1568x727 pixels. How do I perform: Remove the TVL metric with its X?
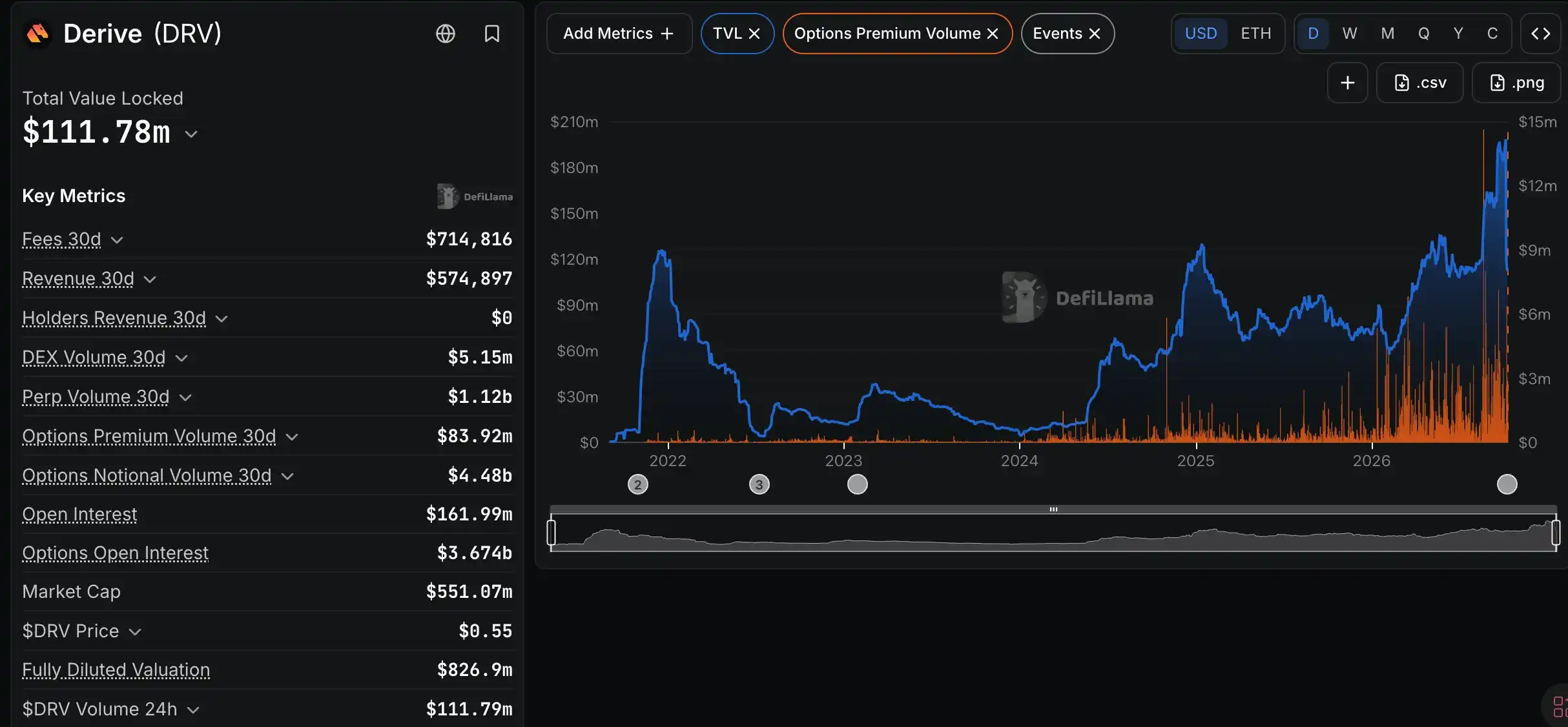point(754,34)
